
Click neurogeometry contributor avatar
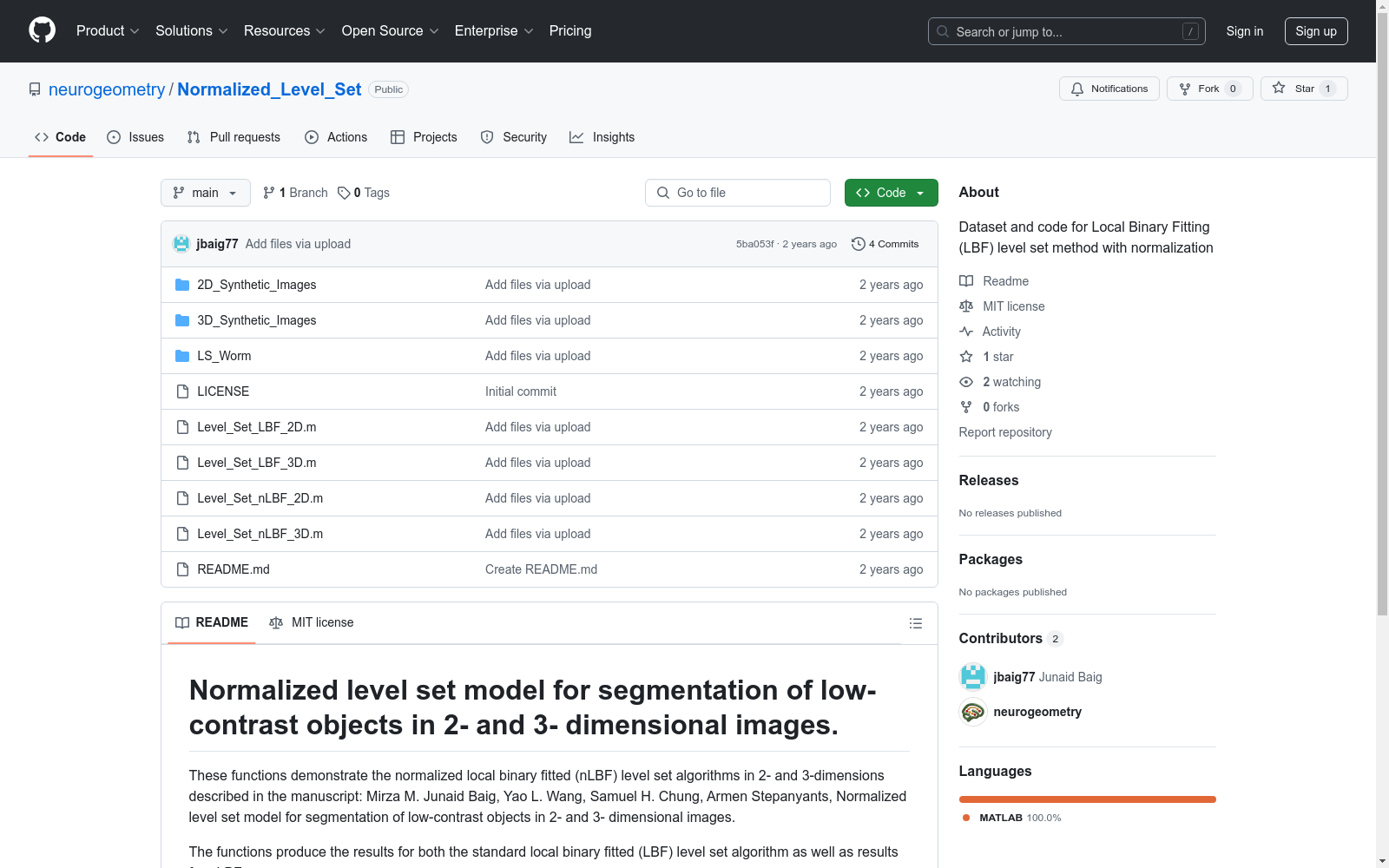(x=973, y=712)
